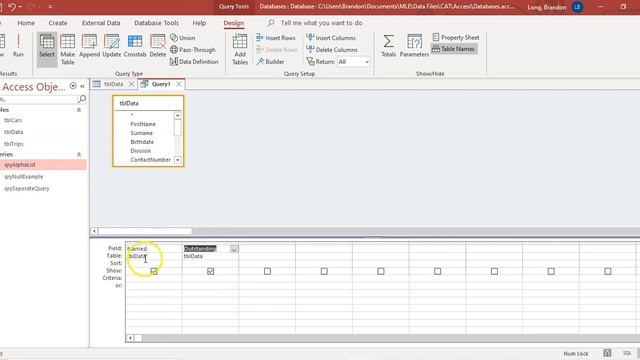The image size is (640, 360).
Task: Select the Union query option
Action: click(183, 38)
